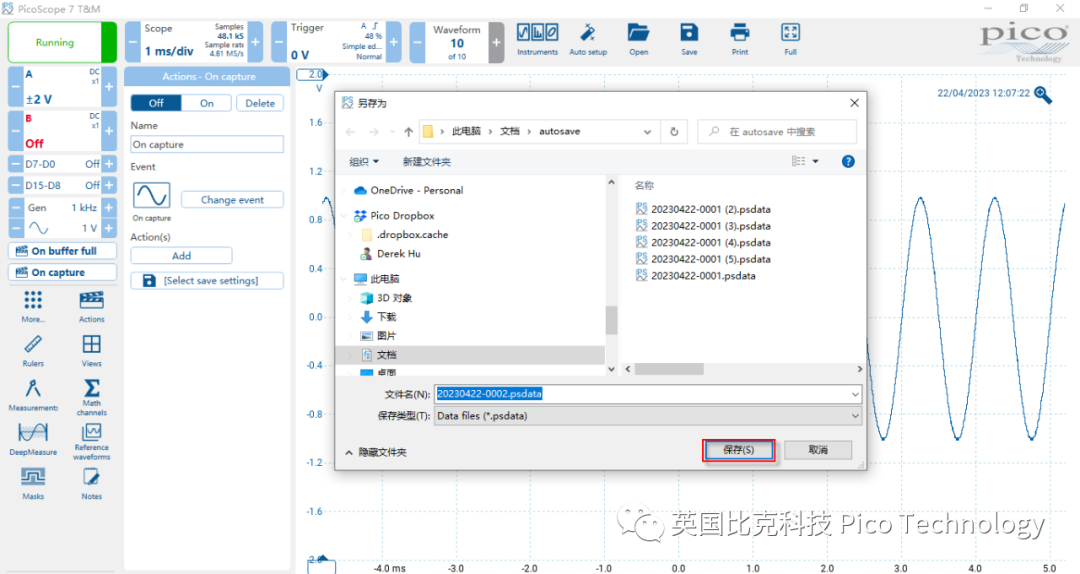The height and width of the screenshot is (574, 1080).
Task: Open the Instruments panel icon
Action: click(x=537, y=32)
